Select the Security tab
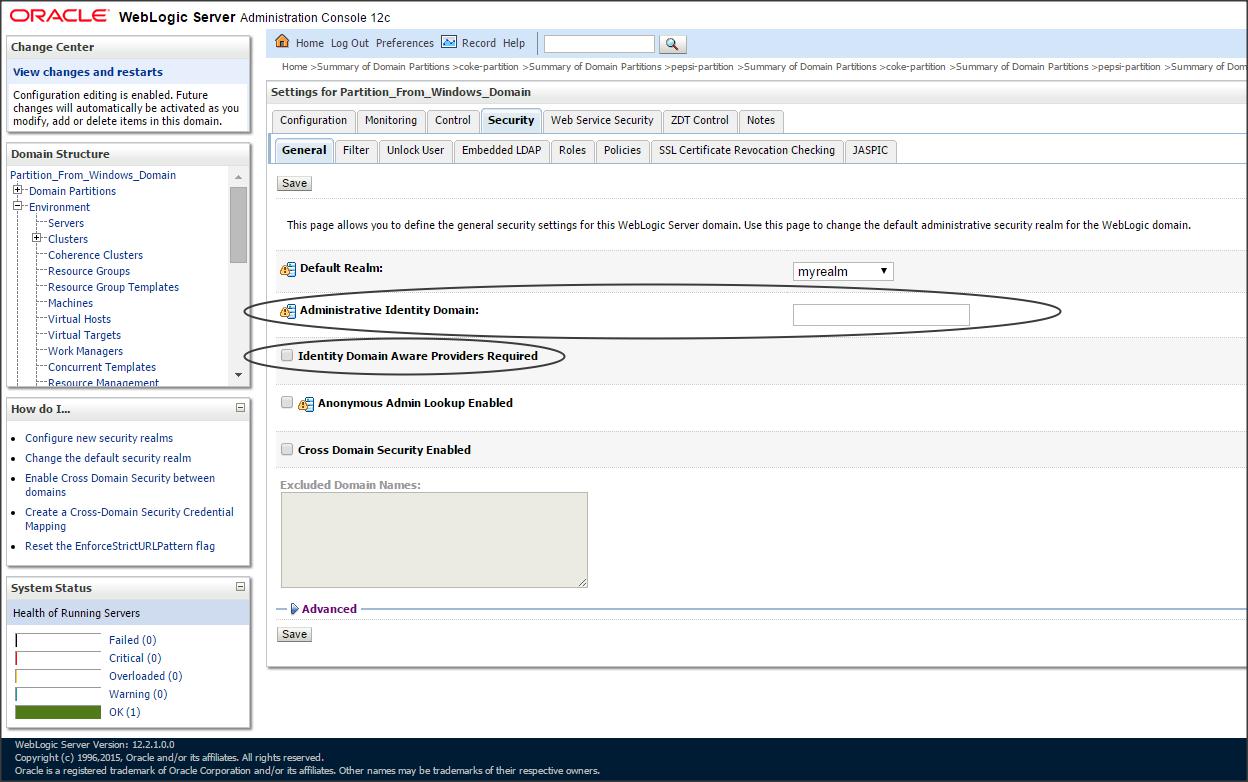The width and height of the screenshot is (1248, 782). (x=511, y=120)
